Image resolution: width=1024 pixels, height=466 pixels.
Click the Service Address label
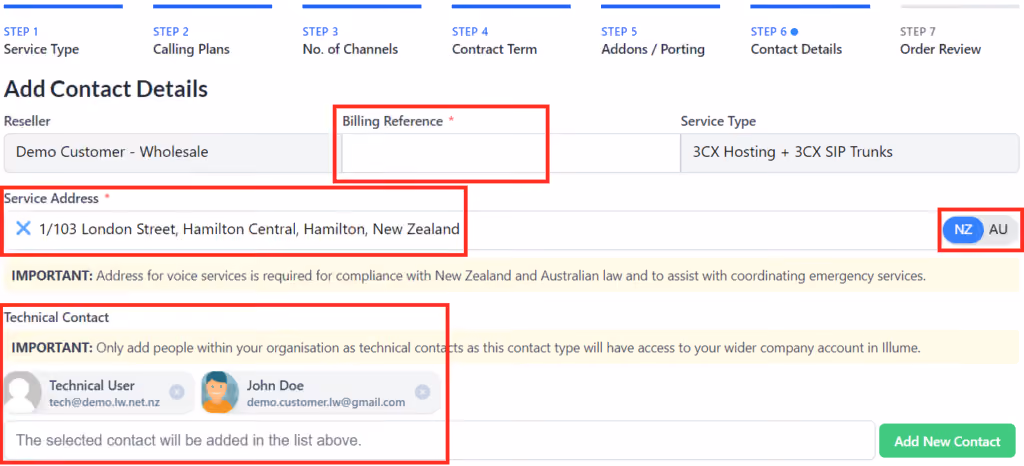(51, 198)
